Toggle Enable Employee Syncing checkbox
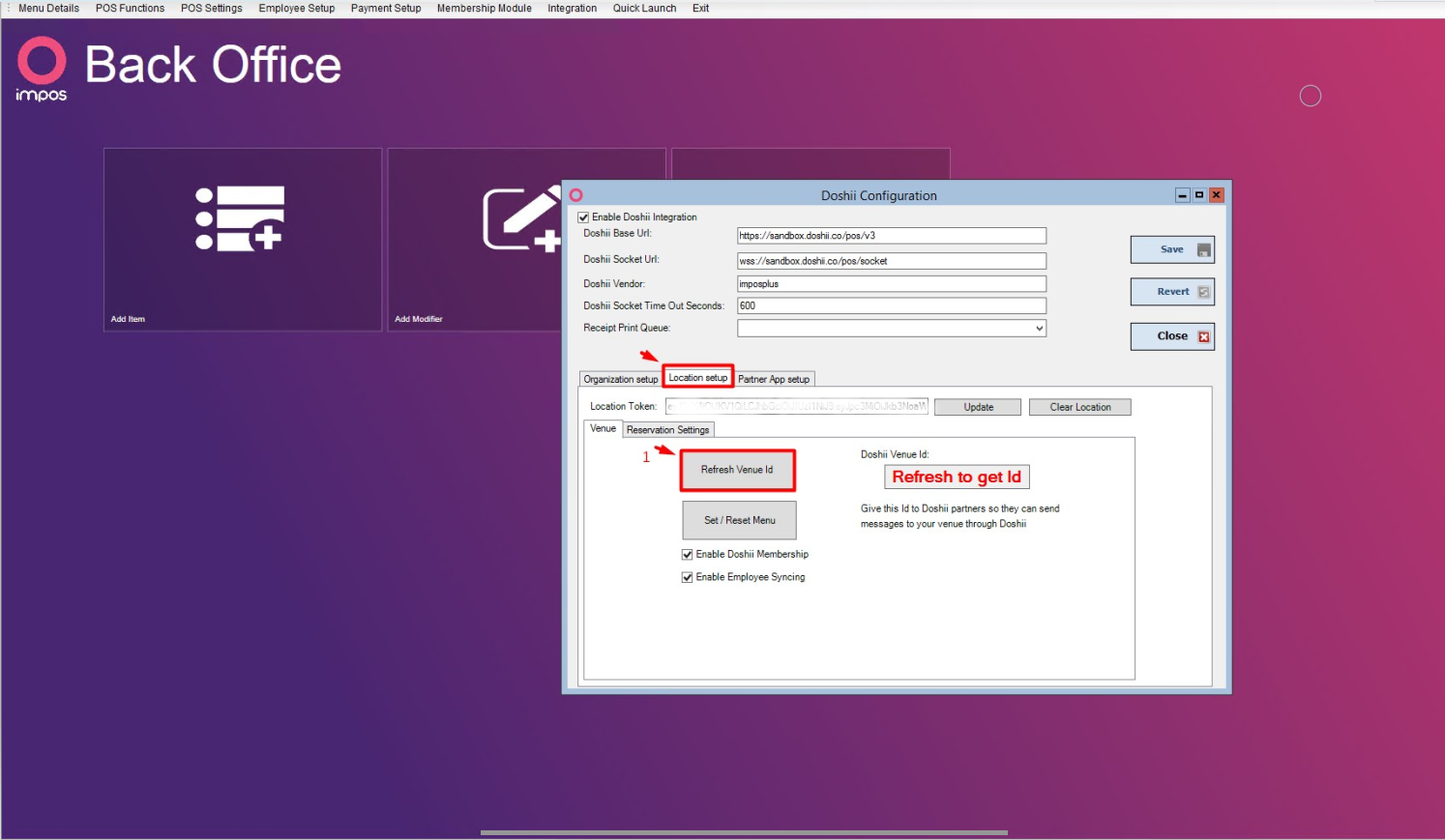Image resolution: width=1445 pixels, height=840 pixels. coord(688,578)
